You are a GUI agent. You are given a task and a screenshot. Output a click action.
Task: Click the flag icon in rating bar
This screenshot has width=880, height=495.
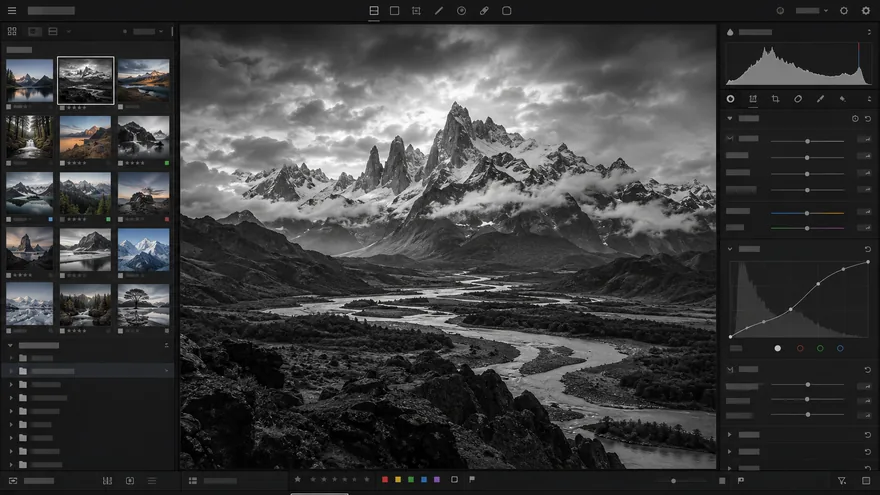pyautogui.click(x=472, y=479)
